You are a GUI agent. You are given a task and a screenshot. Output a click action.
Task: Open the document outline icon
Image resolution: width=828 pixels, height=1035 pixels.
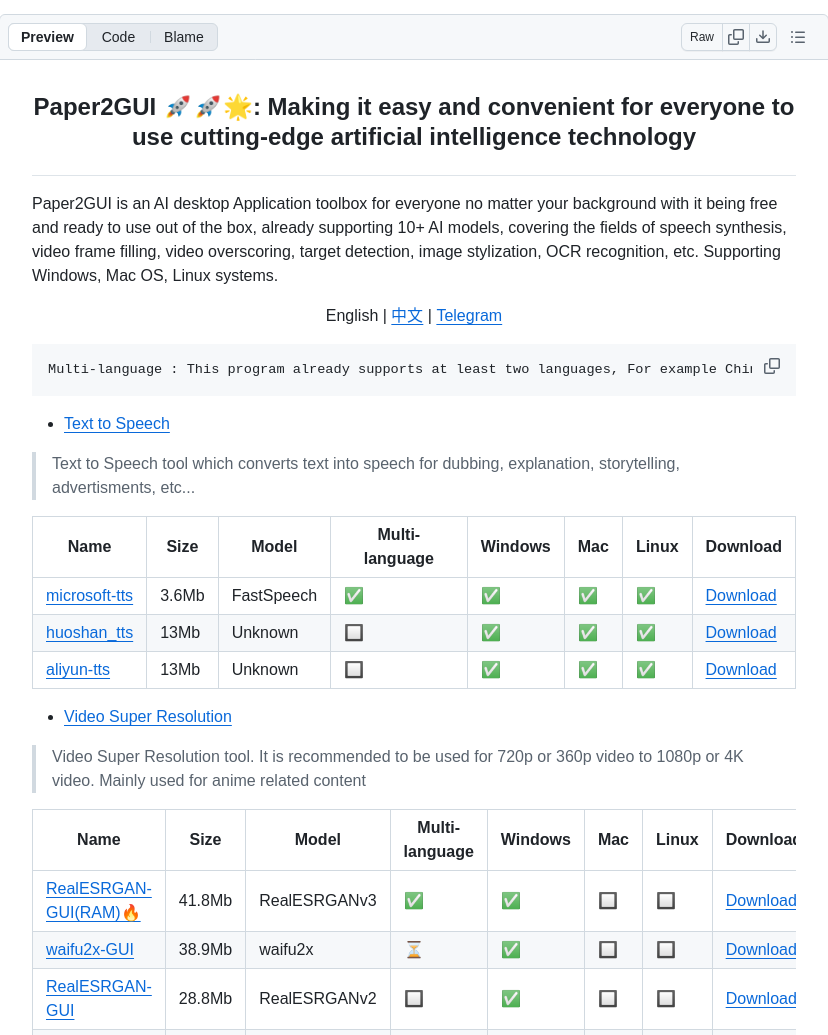(x=798, y=37)
